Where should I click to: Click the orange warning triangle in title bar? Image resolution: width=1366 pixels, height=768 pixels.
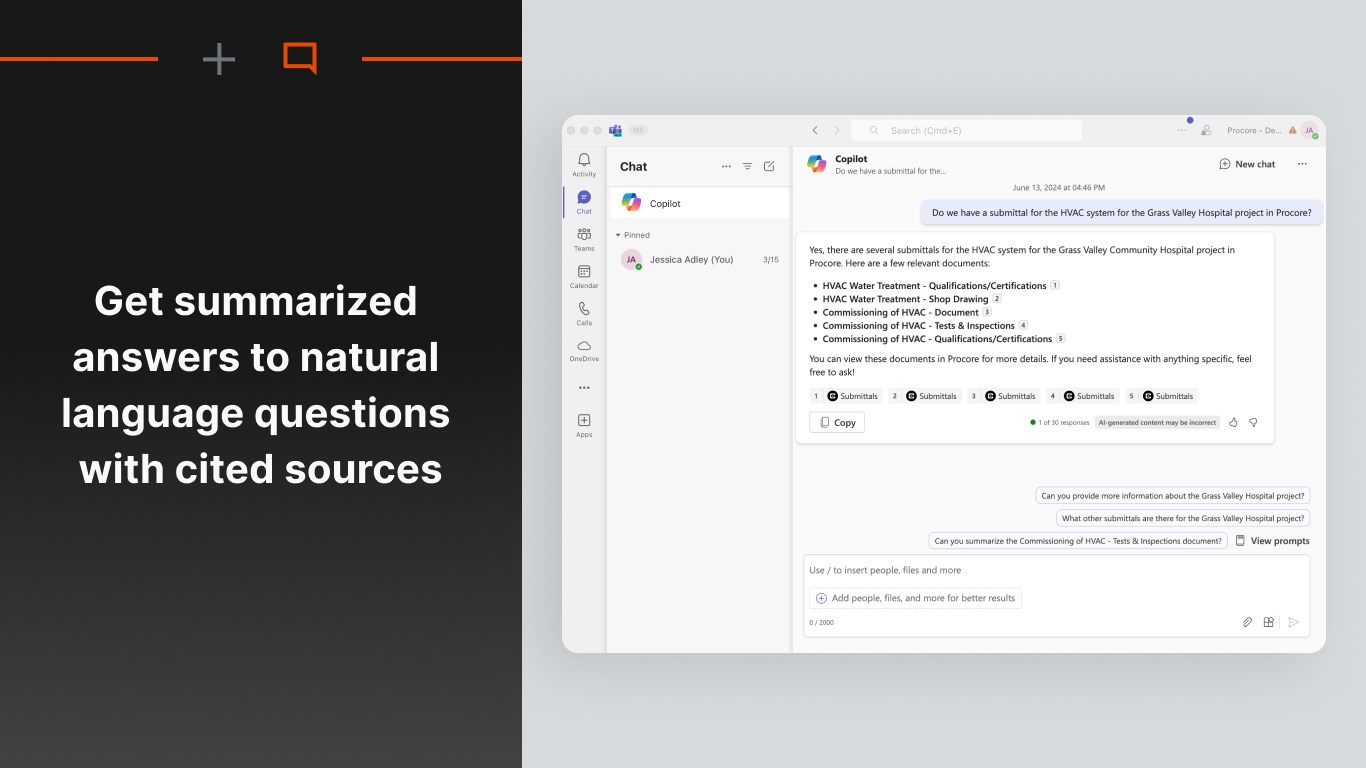[1292, 130]
